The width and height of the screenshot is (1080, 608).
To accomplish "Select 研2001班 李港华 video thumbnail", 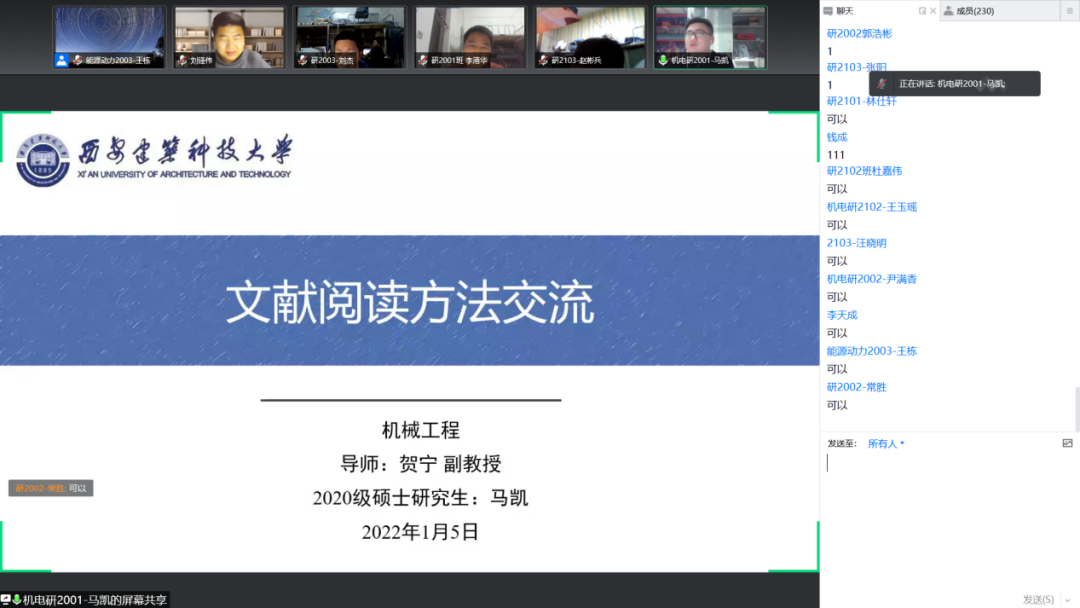I will coord(470,37).
